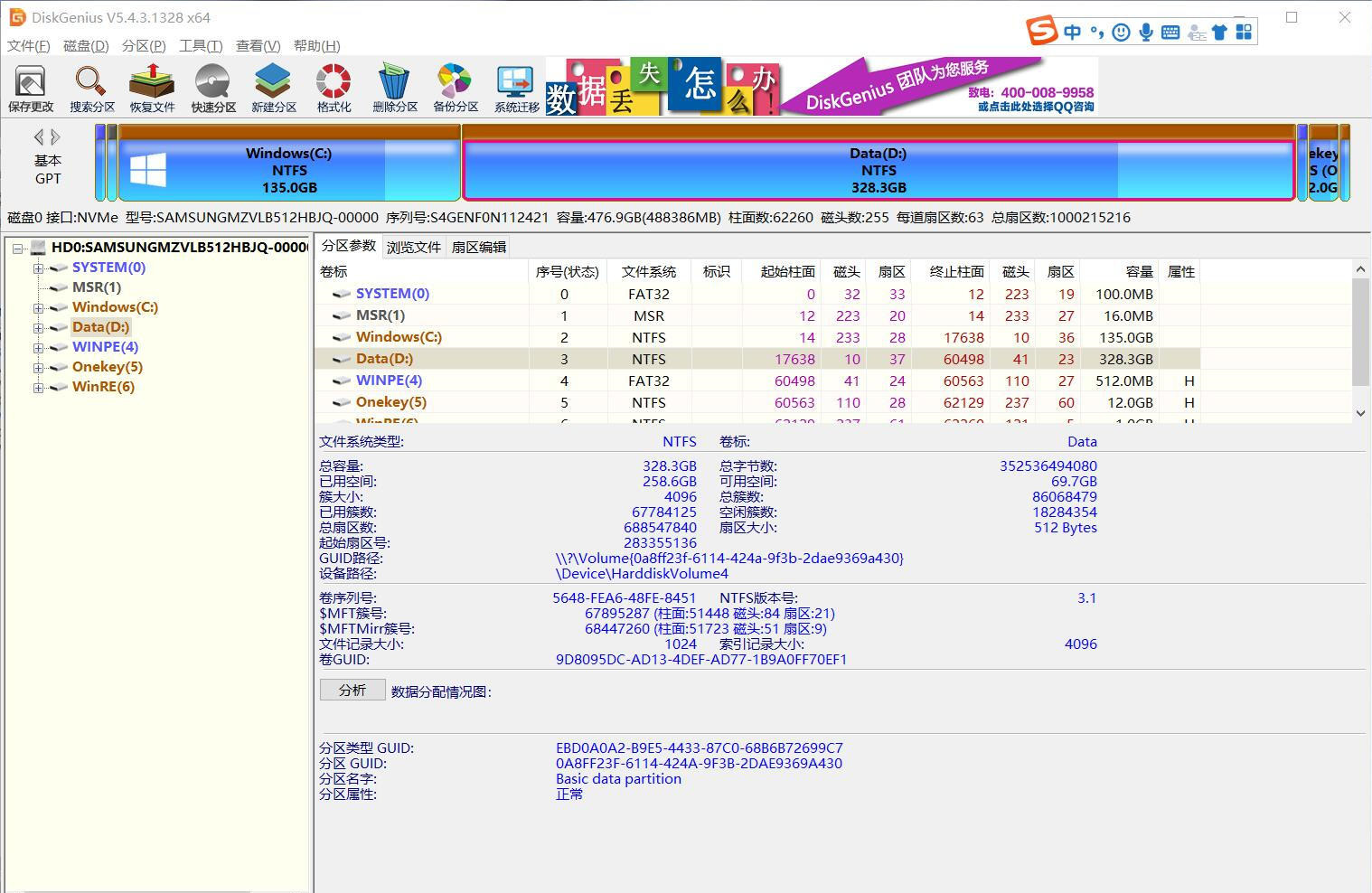Select the Windows(C:) partition bar in disk map

(289, 170)
